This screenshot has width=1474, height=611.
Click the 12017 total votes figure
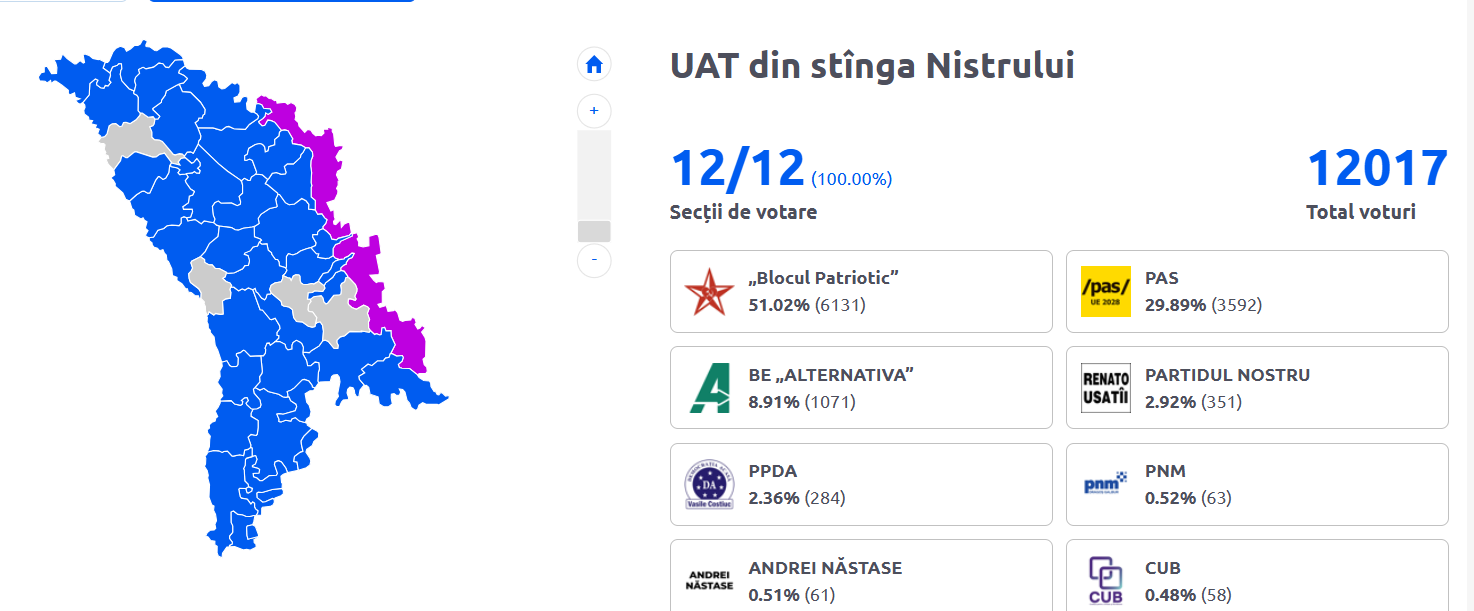click(x=1377, y=168)
